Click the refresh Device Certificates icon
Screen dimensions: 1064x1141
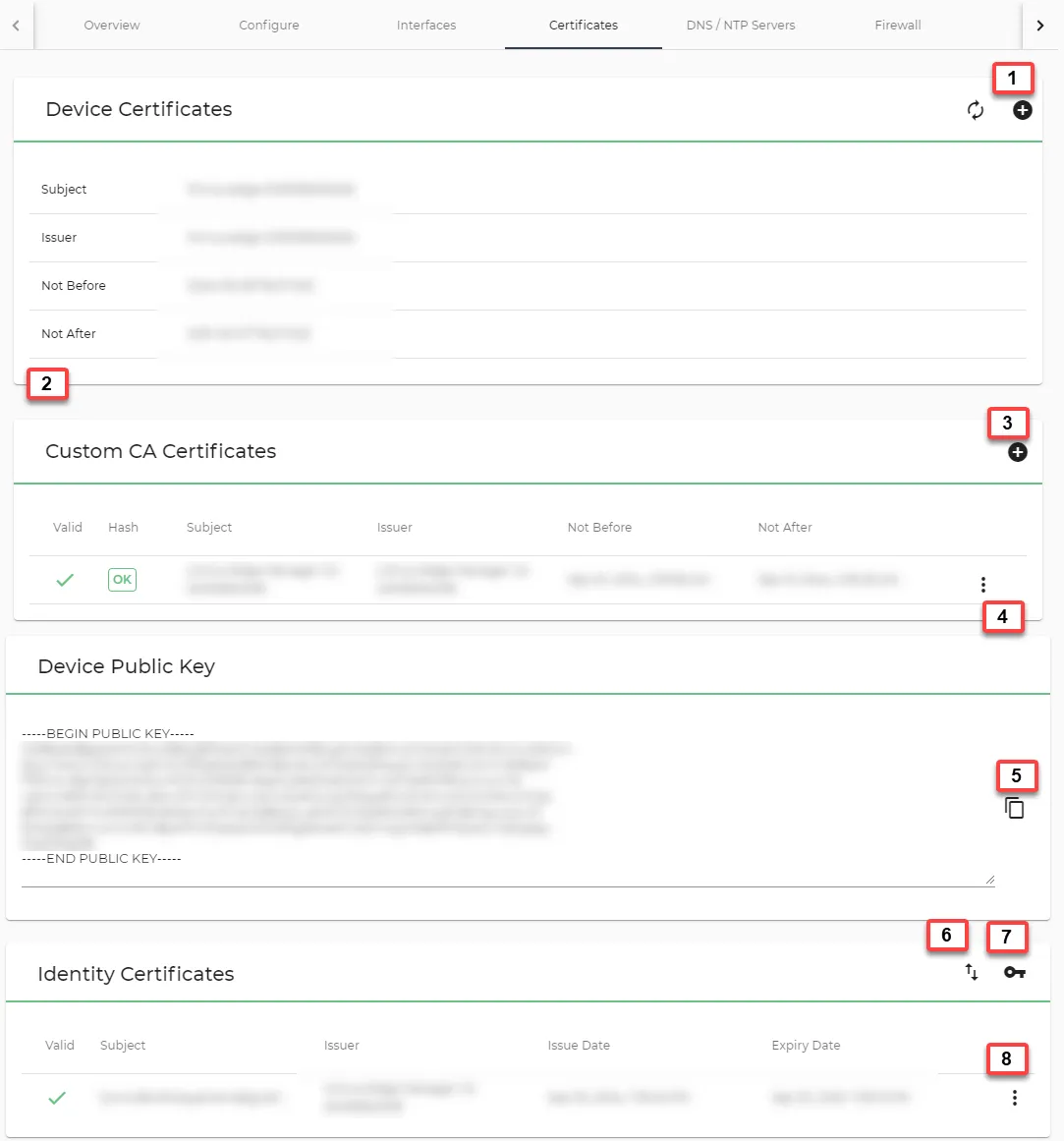[976, 110]
